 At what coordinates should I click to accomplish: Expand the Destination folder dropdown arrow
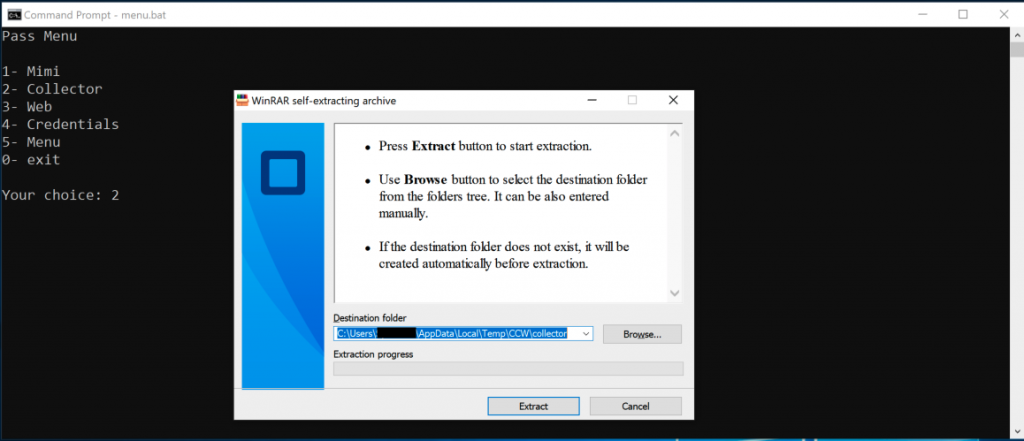tap(585, 334)
